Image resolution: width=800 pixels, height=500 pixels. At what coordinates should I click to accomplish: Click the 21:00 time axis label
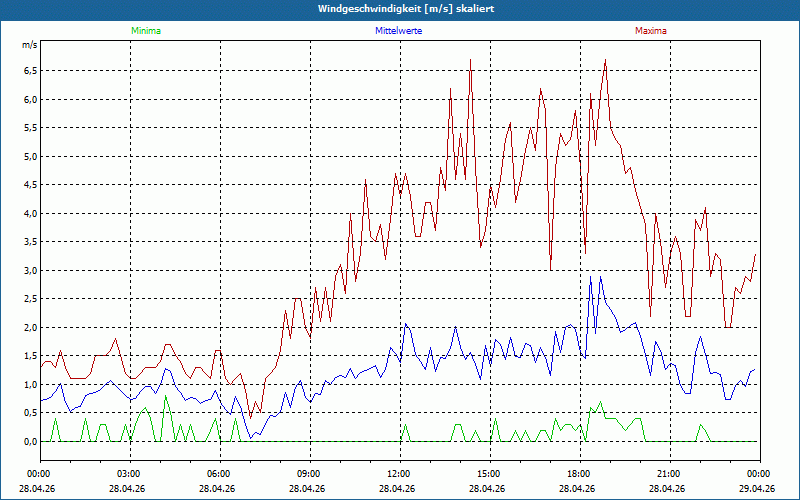670,474
